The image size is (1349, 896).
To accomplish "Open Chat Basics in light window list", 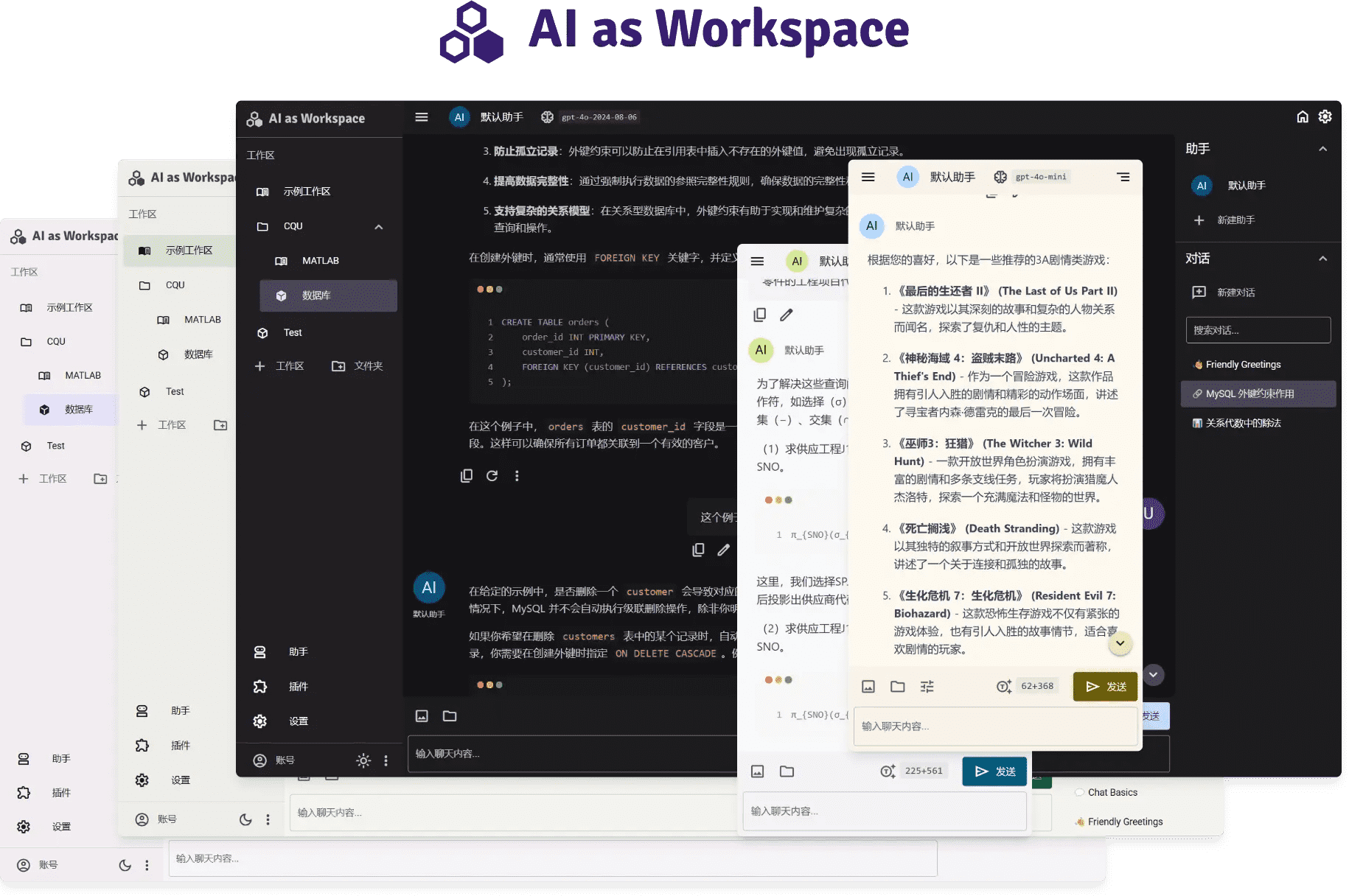I will 1112,793.
